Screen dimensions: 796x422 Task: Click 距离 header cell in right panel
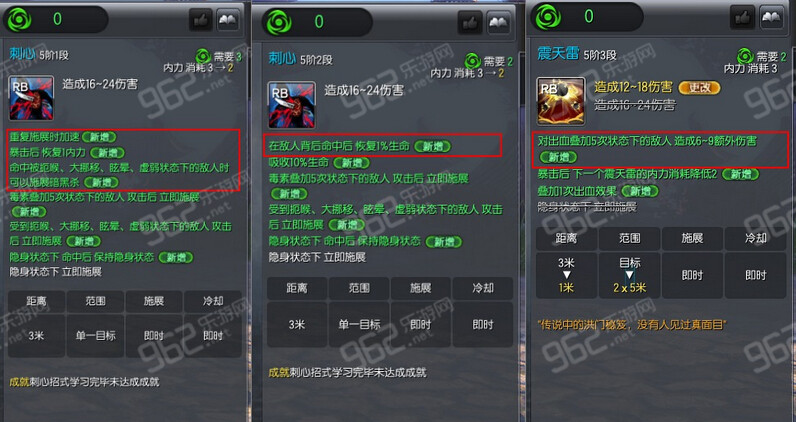[x=567, y=238]
